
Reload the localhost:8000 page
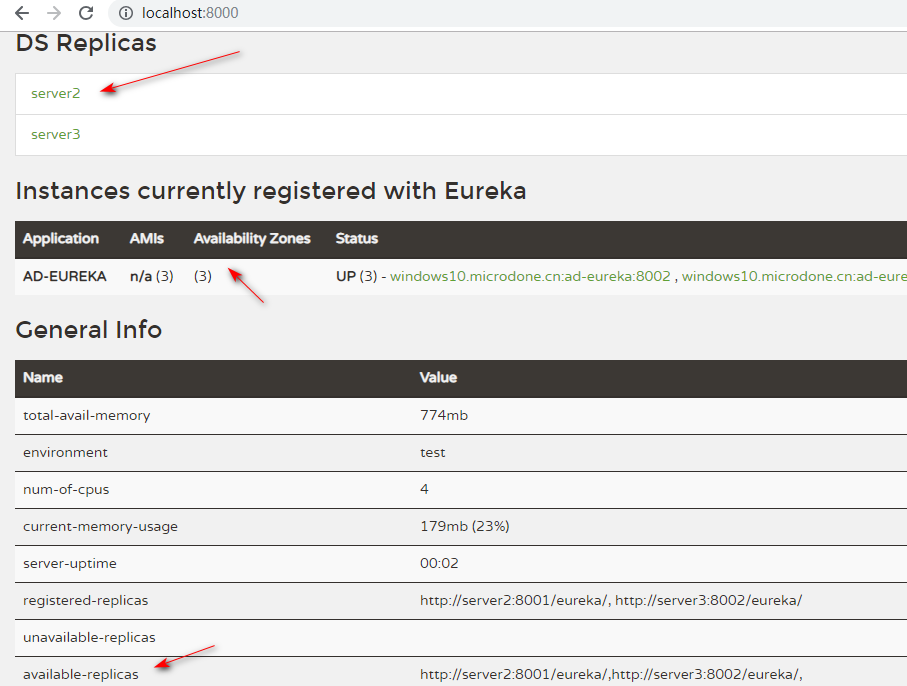click(86, 13)
